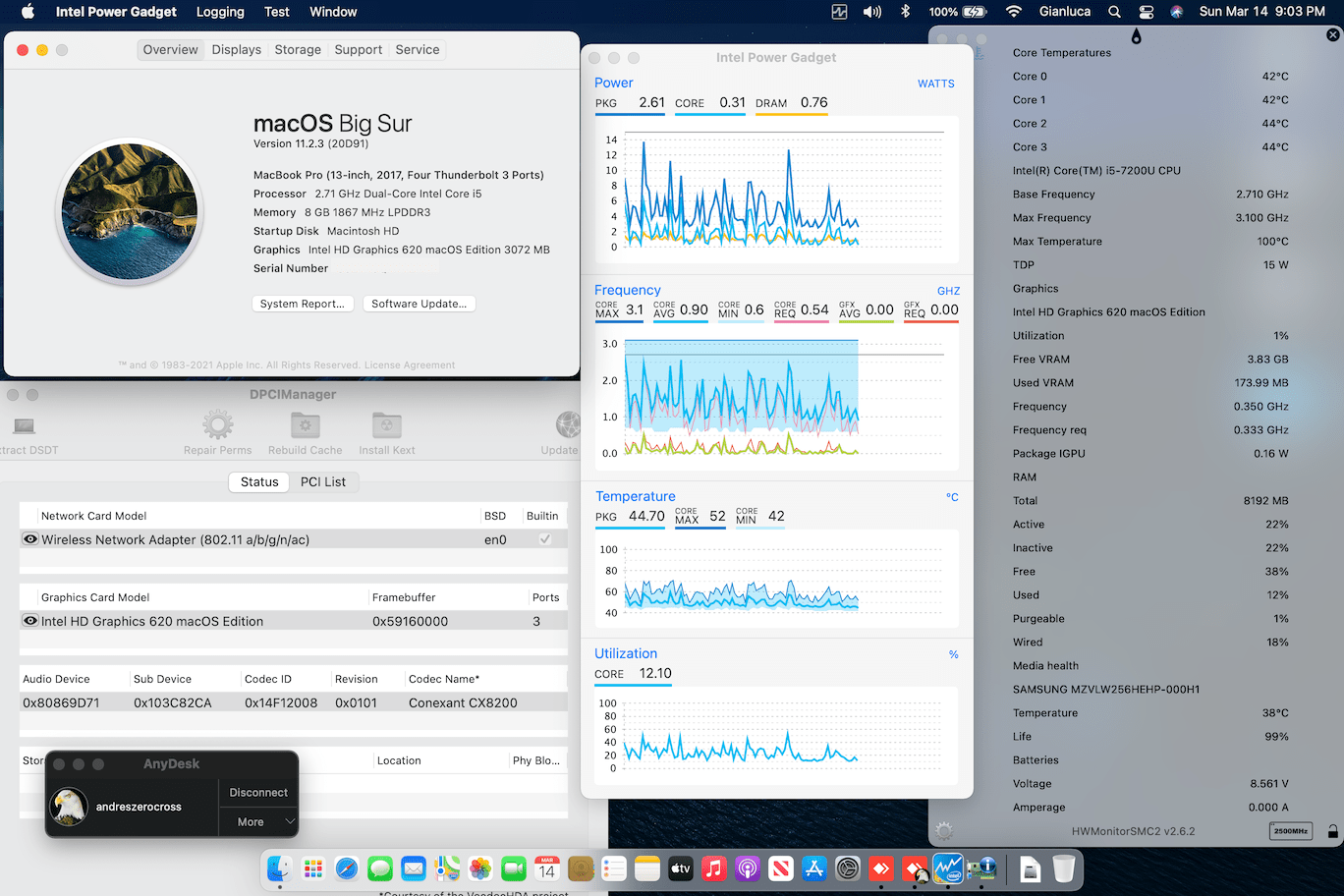
Task: Open Music from the Dock
Action: tap(714, 868)
